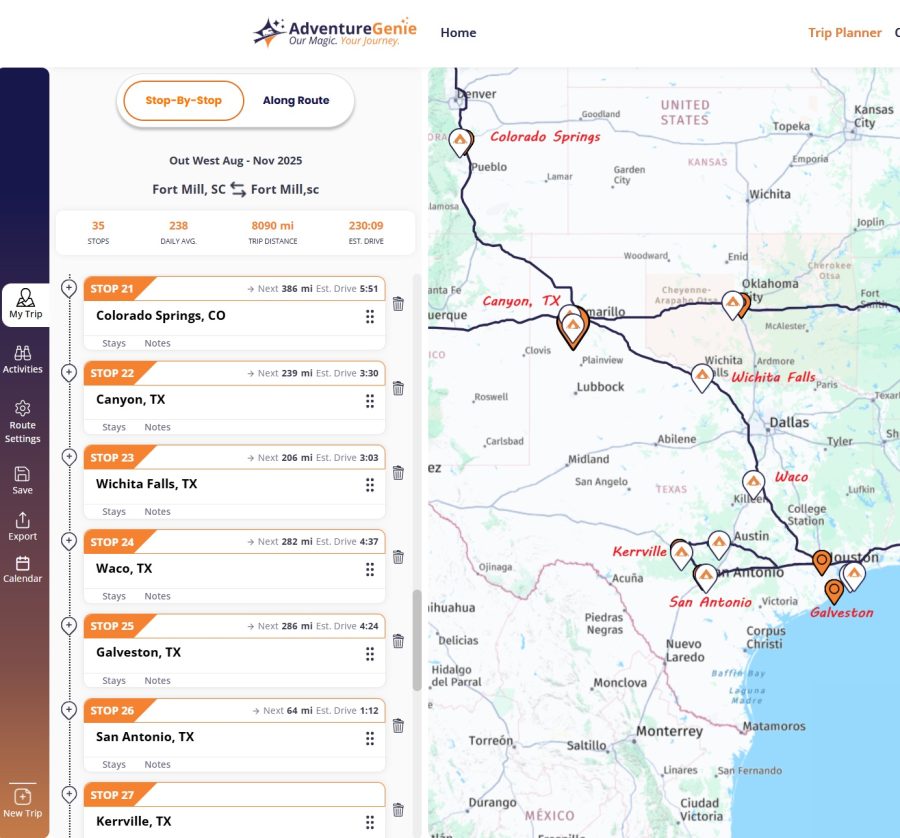Open Trip Planner in top navigation
Image resolution: width=900 pixels, height=838 pixels.
tap(844, 33)
